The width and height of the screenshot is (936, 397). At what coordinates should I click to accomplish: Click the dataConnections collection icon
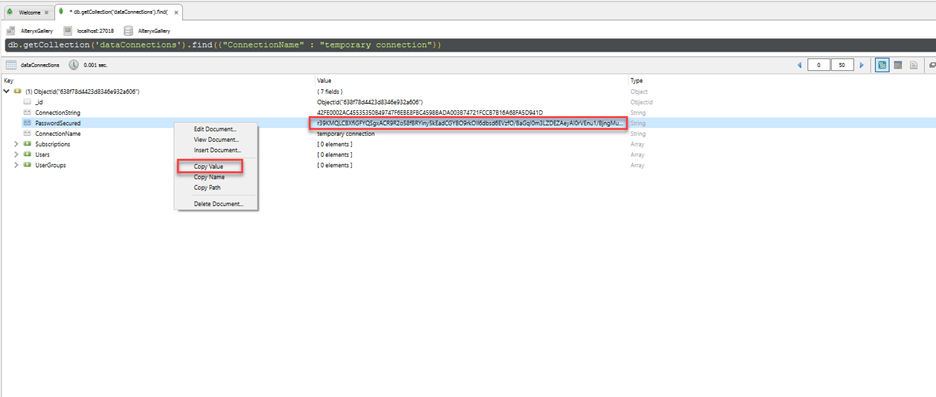(x=11, y=64)
